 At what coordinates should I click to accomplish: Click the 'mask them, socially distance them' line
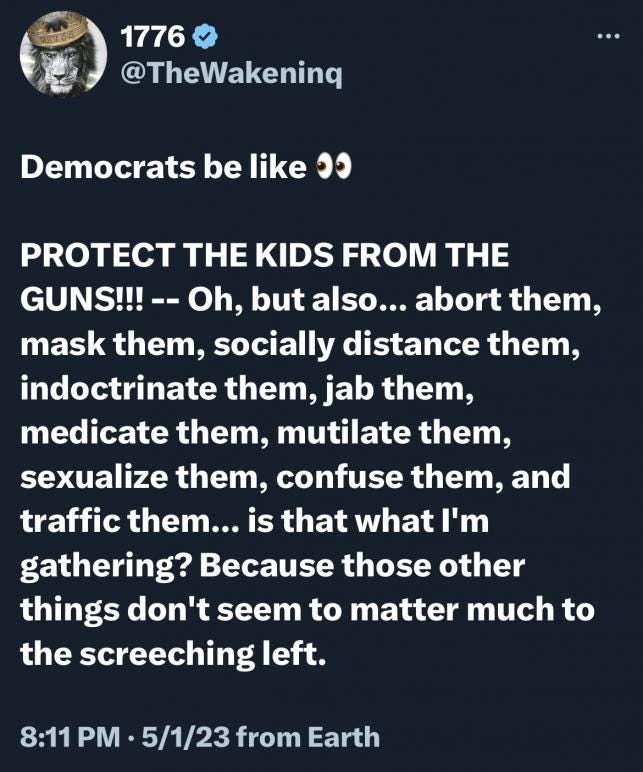tap(300, 343)
